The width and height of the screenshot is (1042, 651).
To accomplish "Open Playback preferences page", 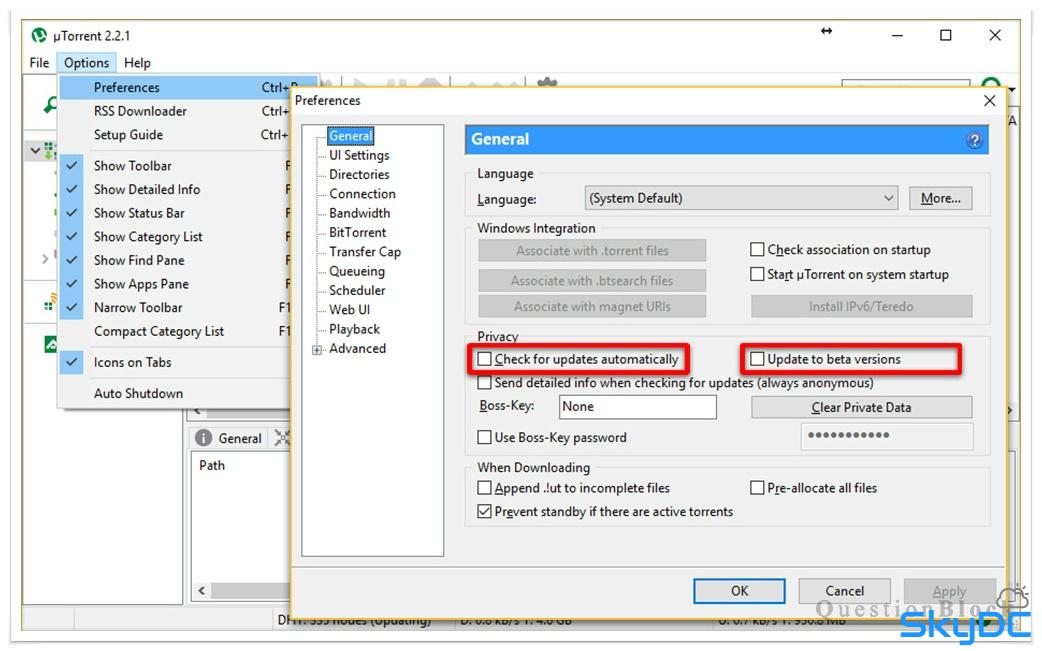I will tap(355, 329).
